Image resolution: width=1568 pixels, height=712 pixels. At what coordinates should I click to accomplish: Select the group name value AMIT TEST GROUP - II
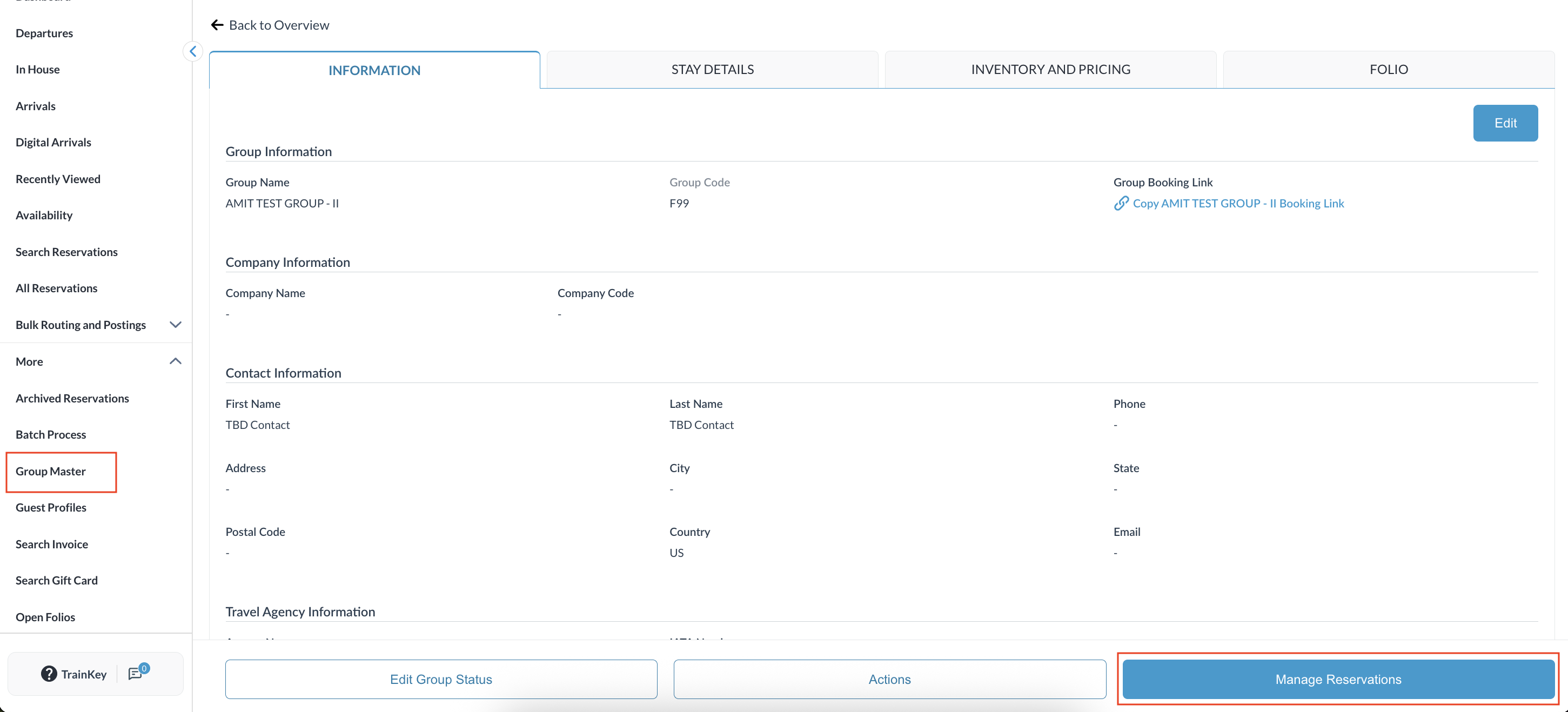coord(282,203)
